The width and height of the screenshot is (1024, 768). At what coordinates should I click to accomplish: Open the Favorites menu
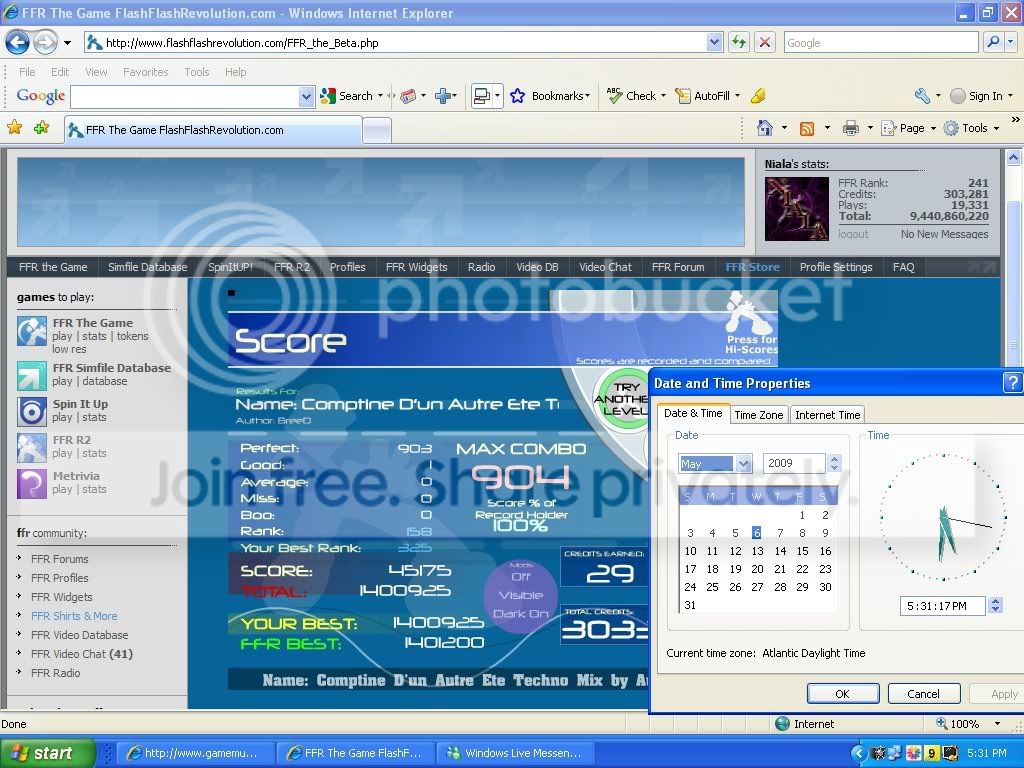(145, 72)
